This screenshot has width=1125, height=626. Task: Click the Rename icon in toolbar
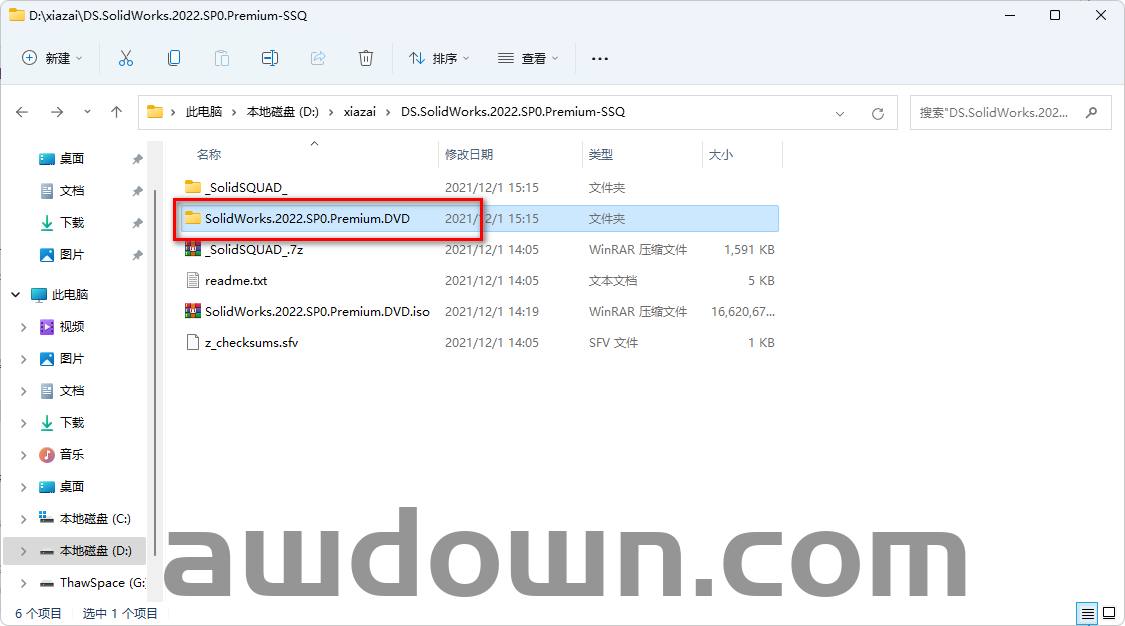point(270,58)
